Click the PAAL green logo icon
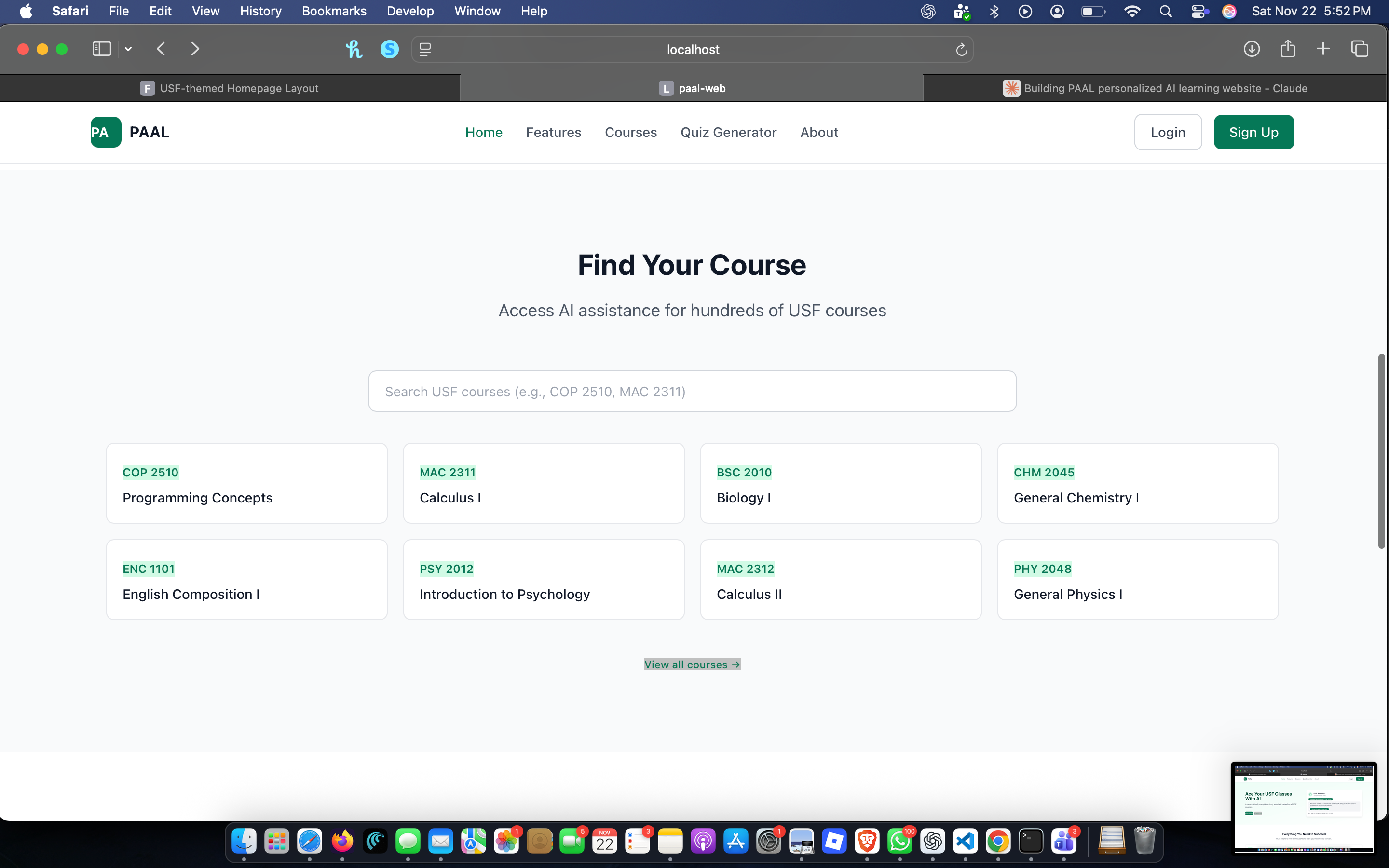 tap(106, 132)
